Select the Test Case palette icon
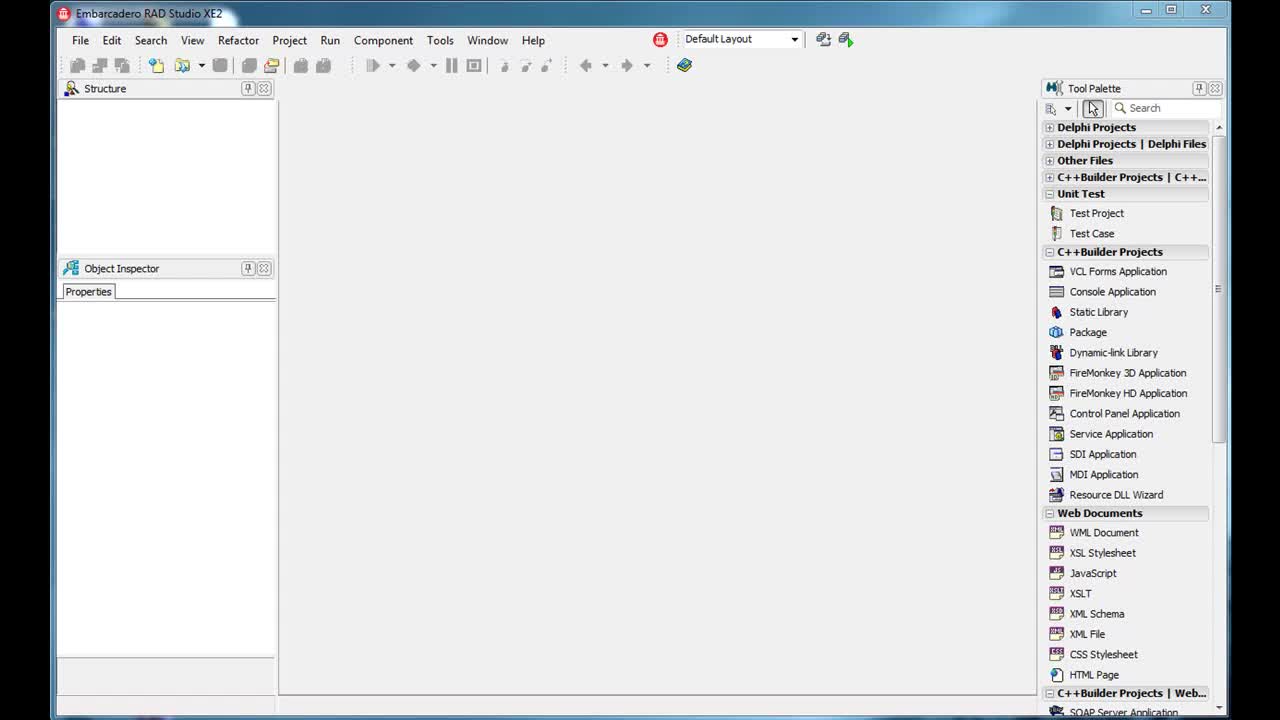The image size is (1280, 720). [x=1056, y=233]
